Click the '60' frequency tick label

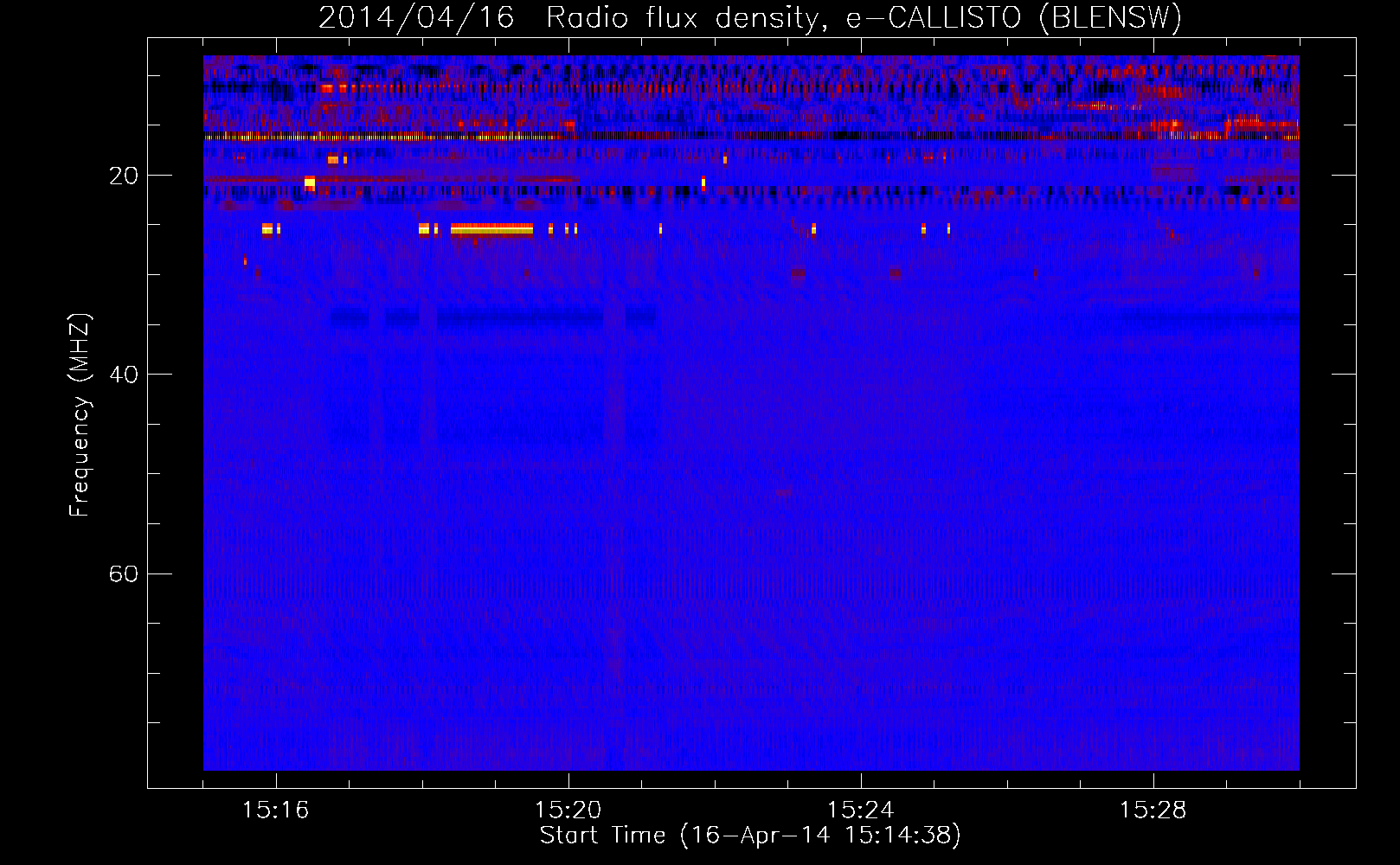tap(123, 573)
